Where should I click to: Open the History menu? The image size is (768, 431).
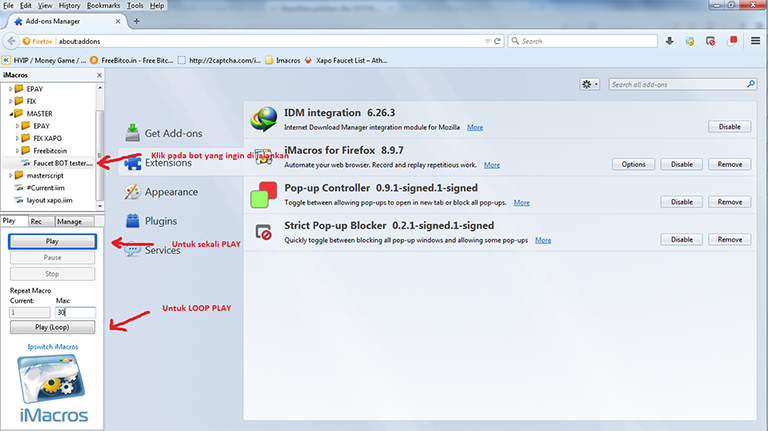click(69, 5)
